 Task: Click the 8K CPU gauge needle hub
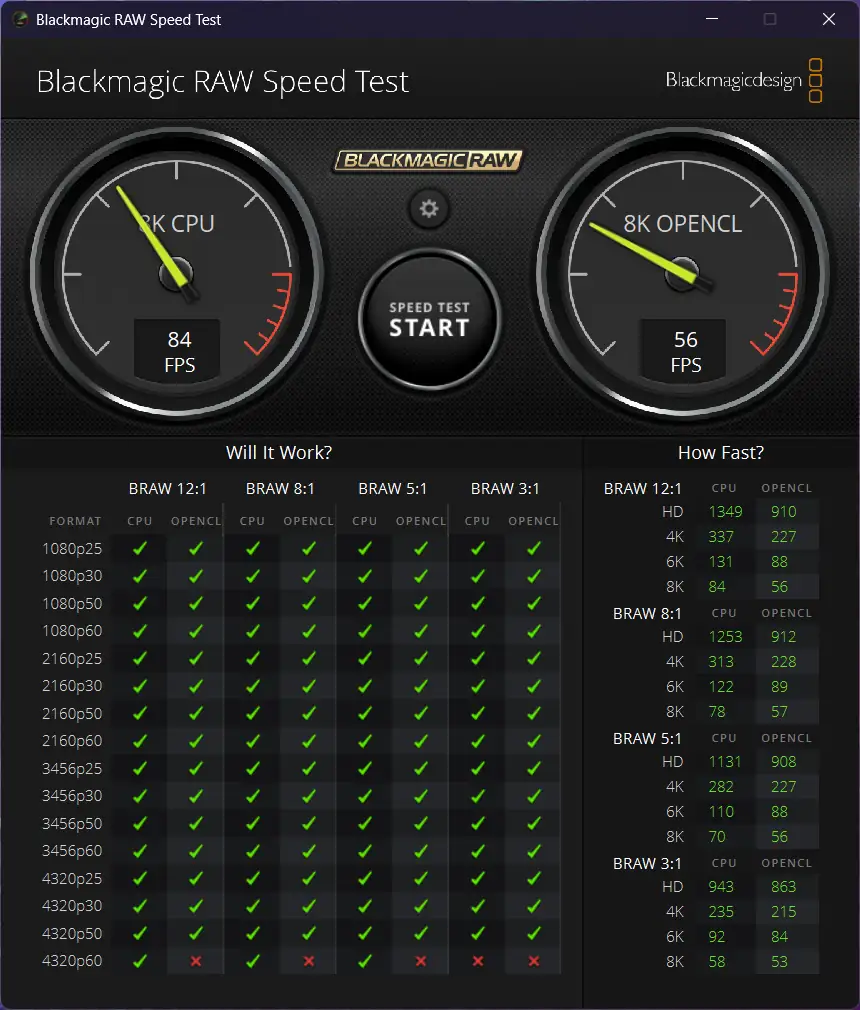176,274
